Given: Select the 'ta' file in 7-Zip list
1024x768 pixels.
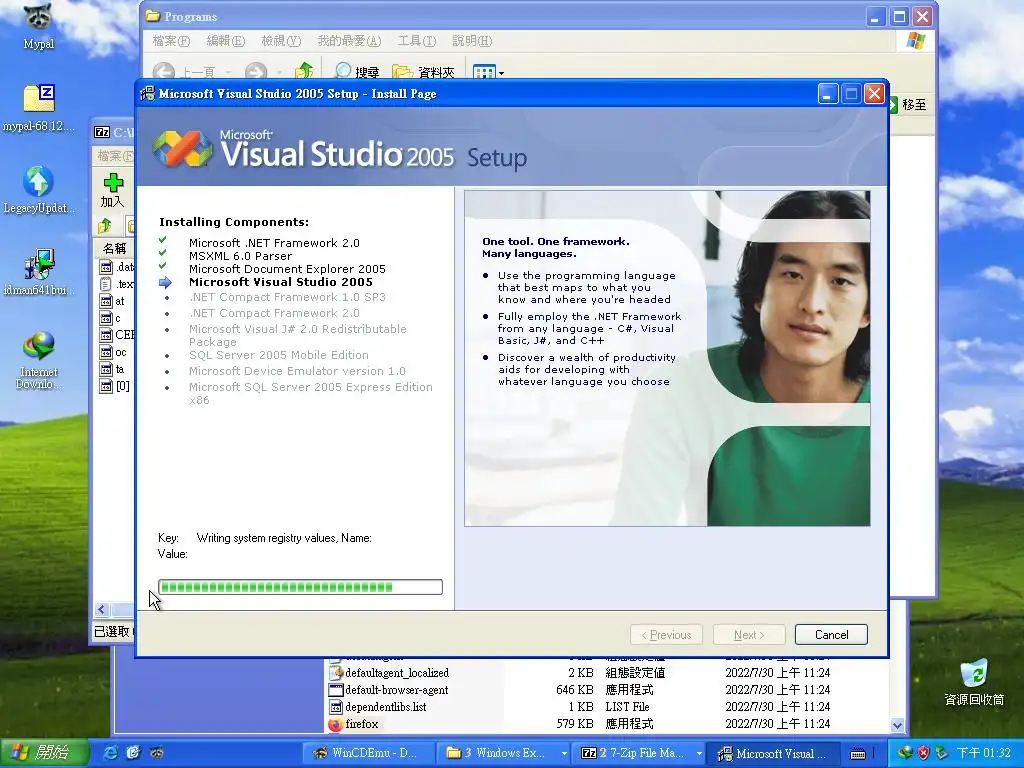Looking at the screenshot, I should coord(112,368).
